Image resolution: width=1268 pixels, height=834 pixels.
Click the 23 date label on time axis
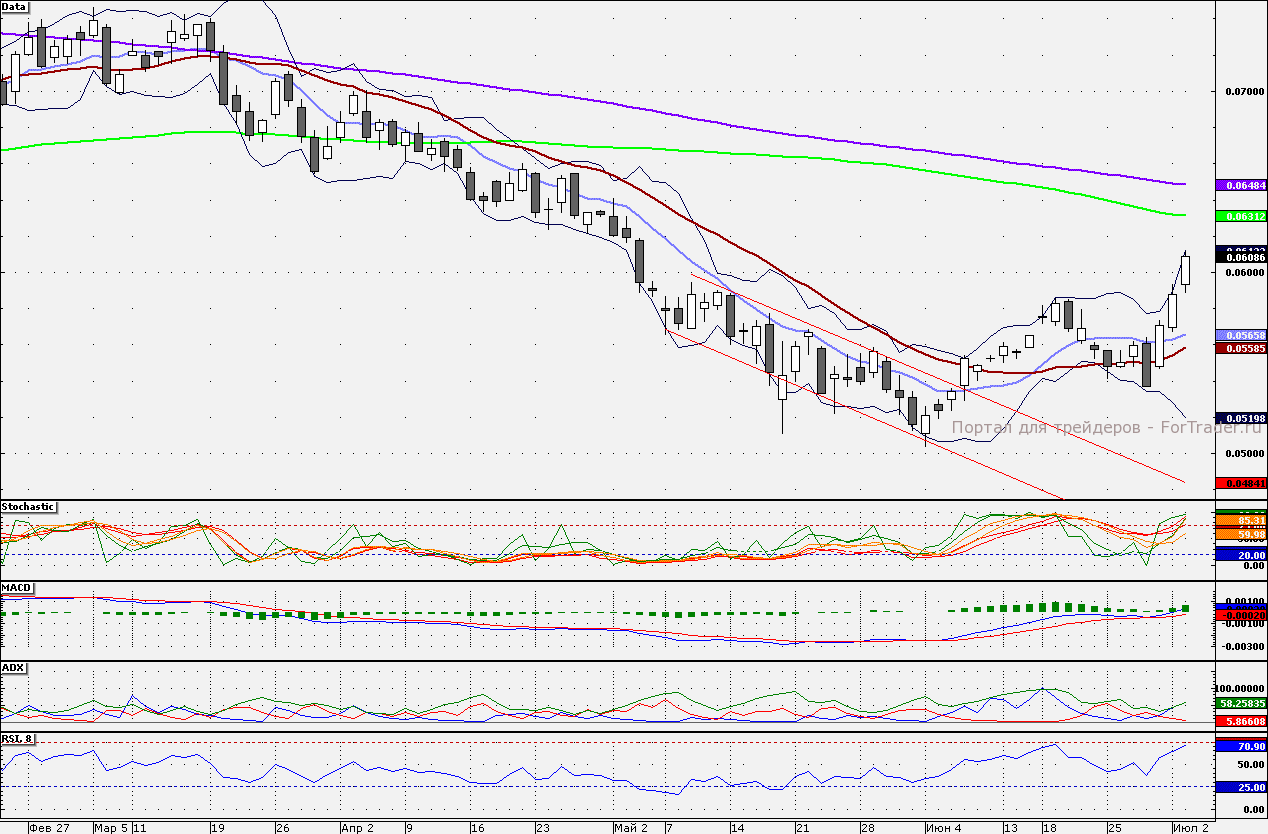[x=543, y=828]
